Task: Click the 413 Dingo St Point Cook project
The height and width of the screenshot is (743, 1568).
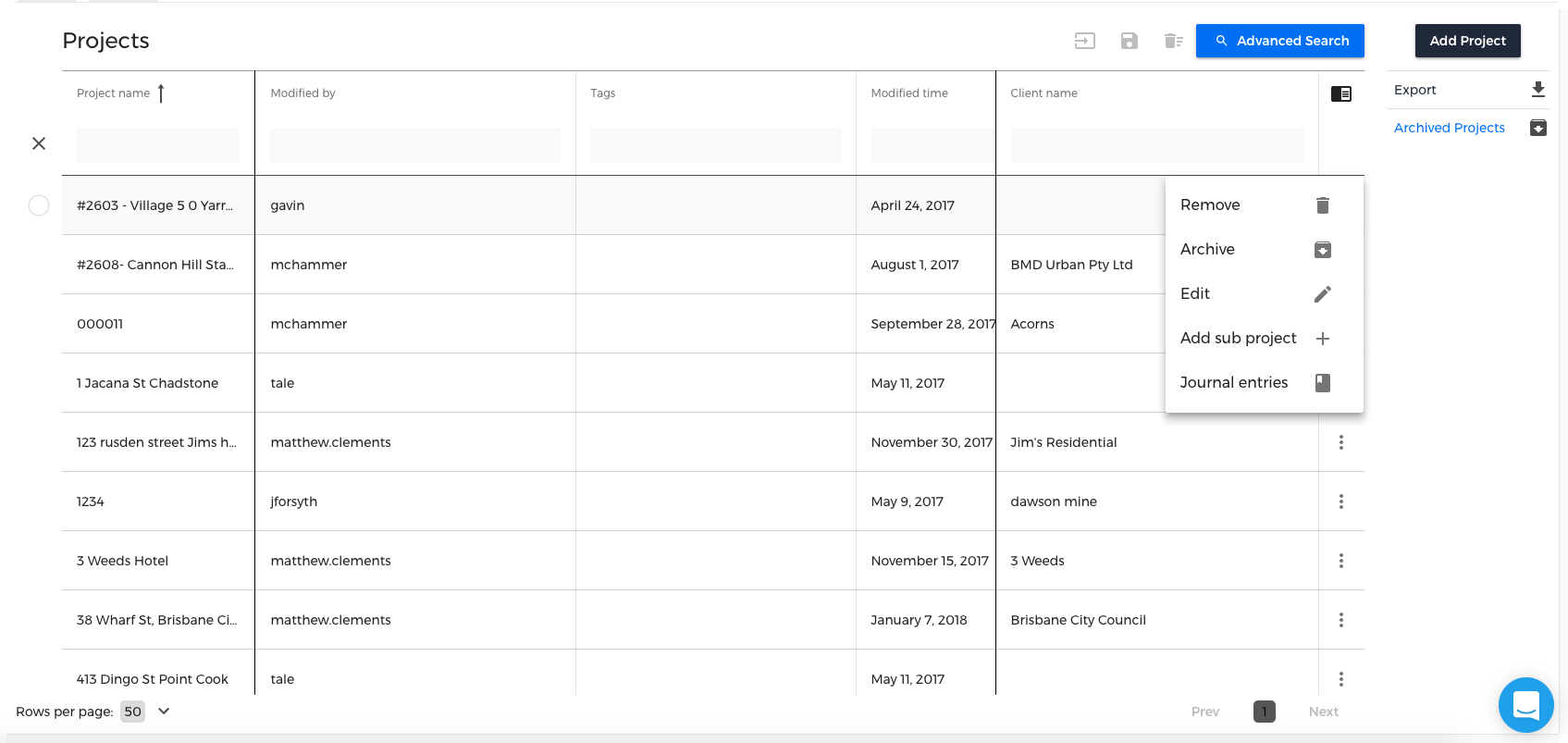Action: (153, 679)
